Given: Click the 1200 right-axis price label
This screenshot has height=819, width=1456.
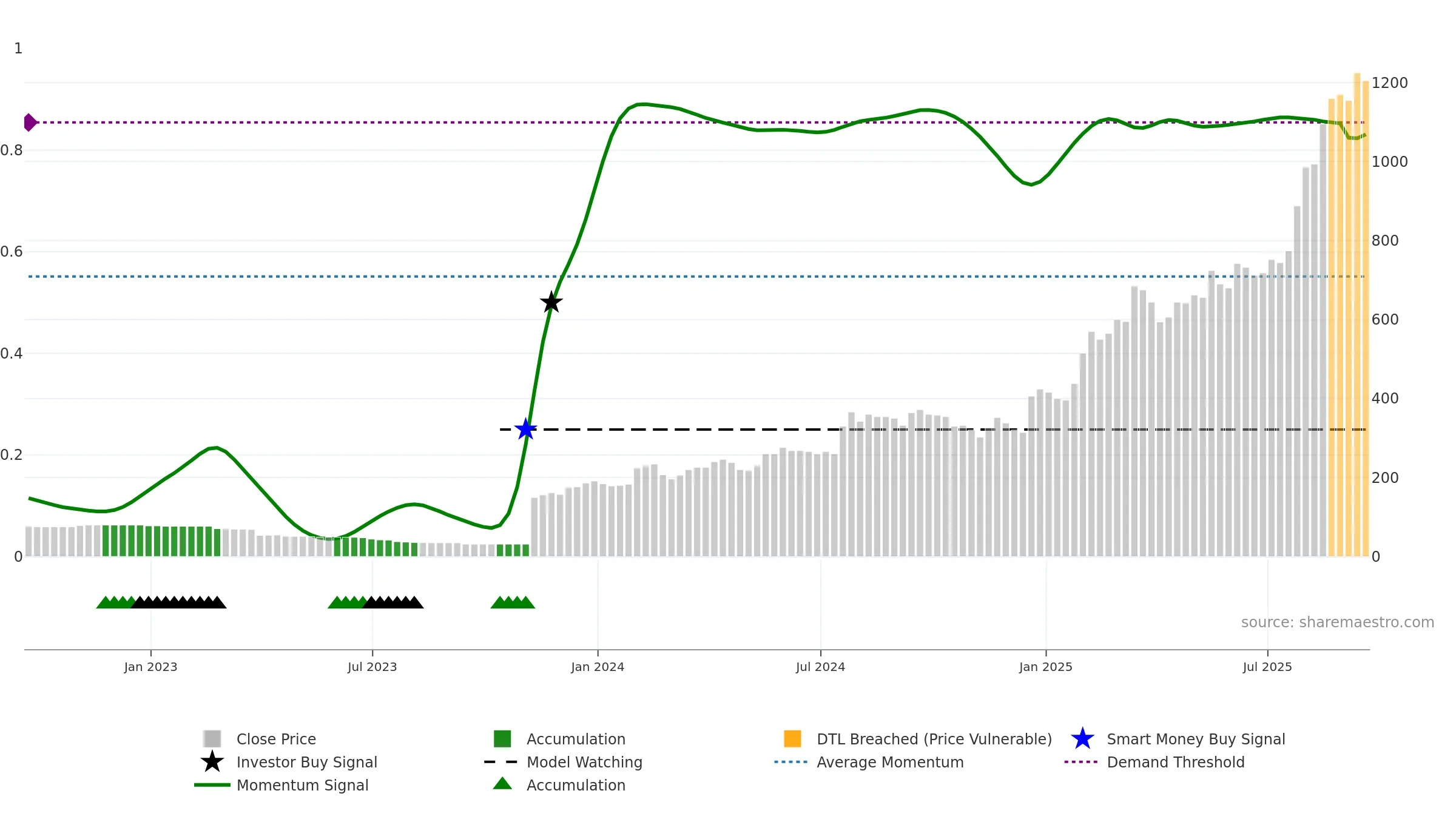Looking at the screenshot, I should [x=1389, y=83].
